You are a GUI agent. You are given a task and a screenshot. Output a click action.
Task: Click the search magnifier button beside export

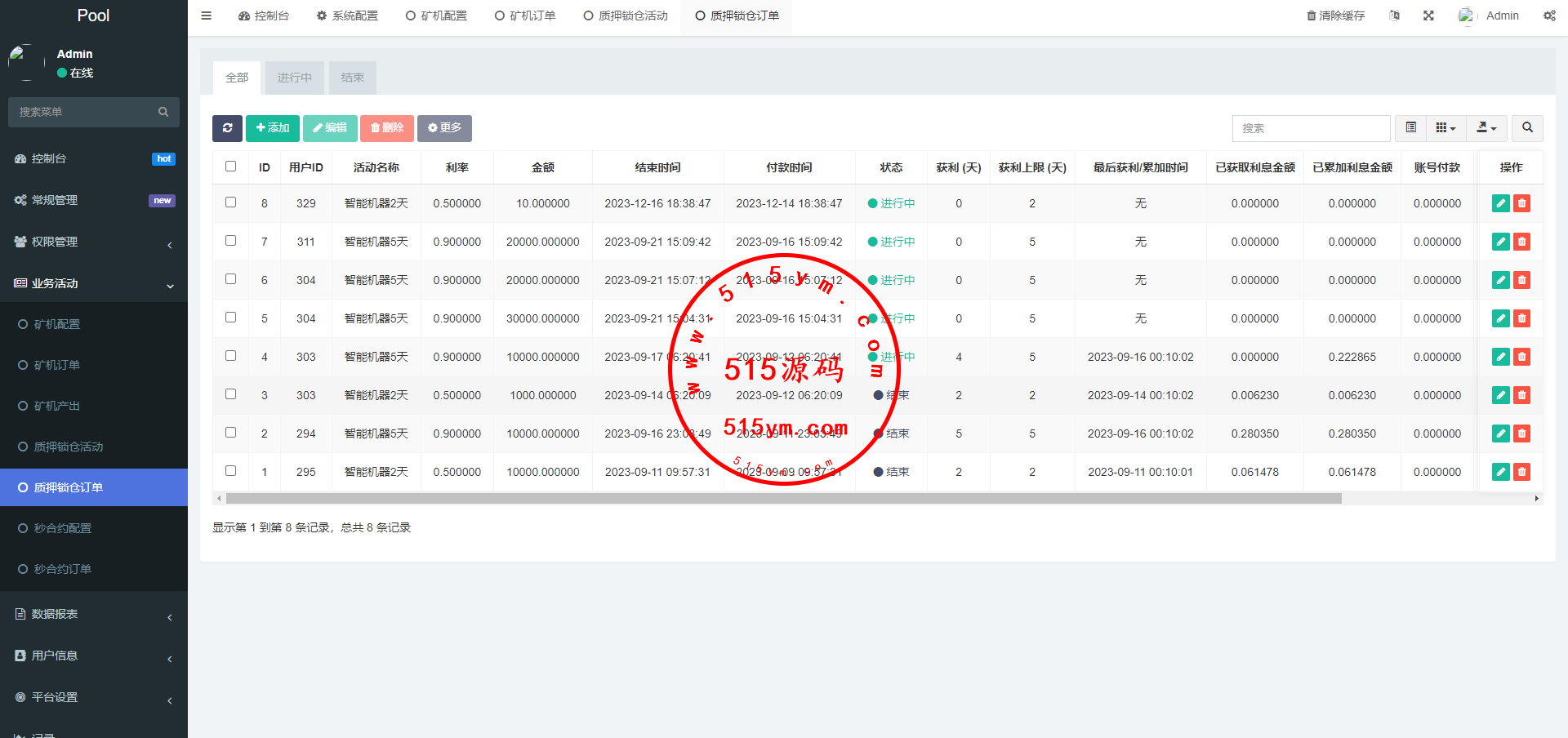(x=1527, y=128)
